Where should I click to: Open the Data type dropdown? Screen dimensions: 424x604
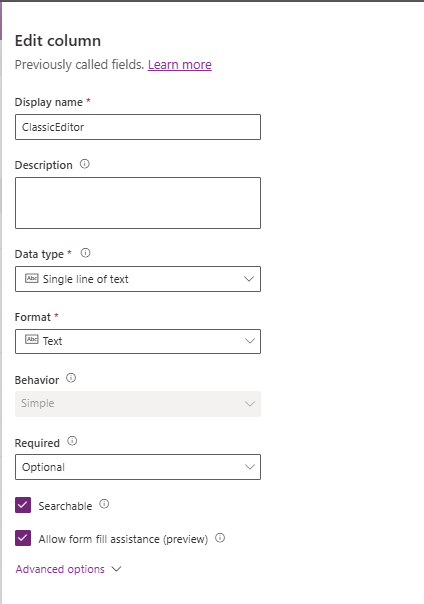(x=138, y=279)
